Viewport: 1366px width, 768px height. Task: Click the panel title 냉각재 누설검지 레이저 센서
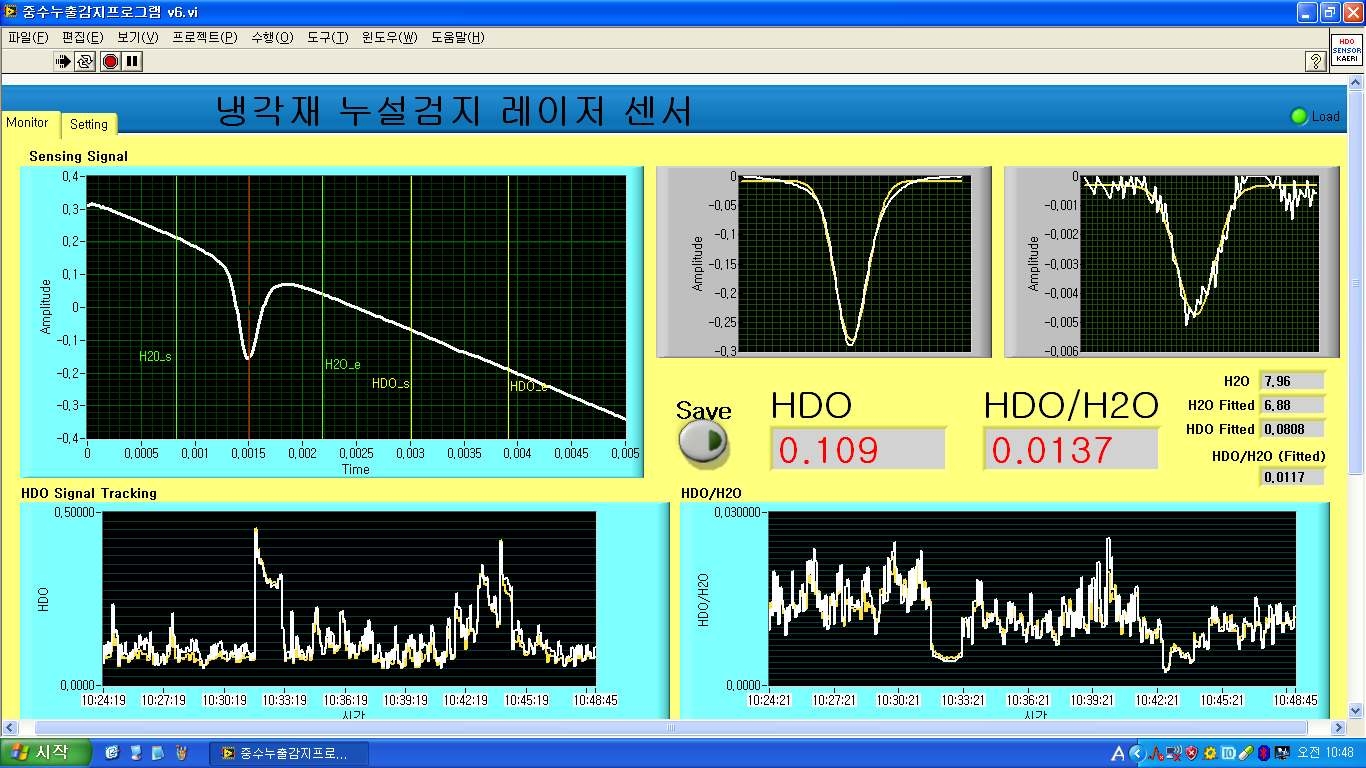(454, 111)
